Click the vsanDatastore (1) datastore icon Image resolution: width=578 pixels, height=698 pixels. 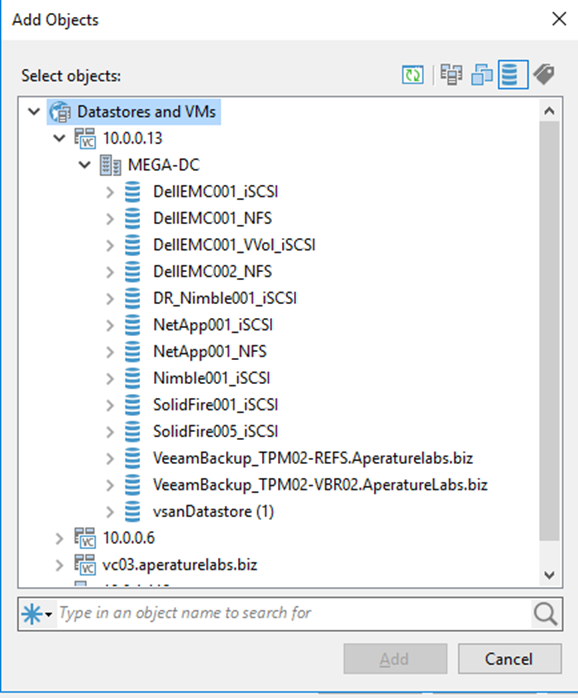coord(132,511)
